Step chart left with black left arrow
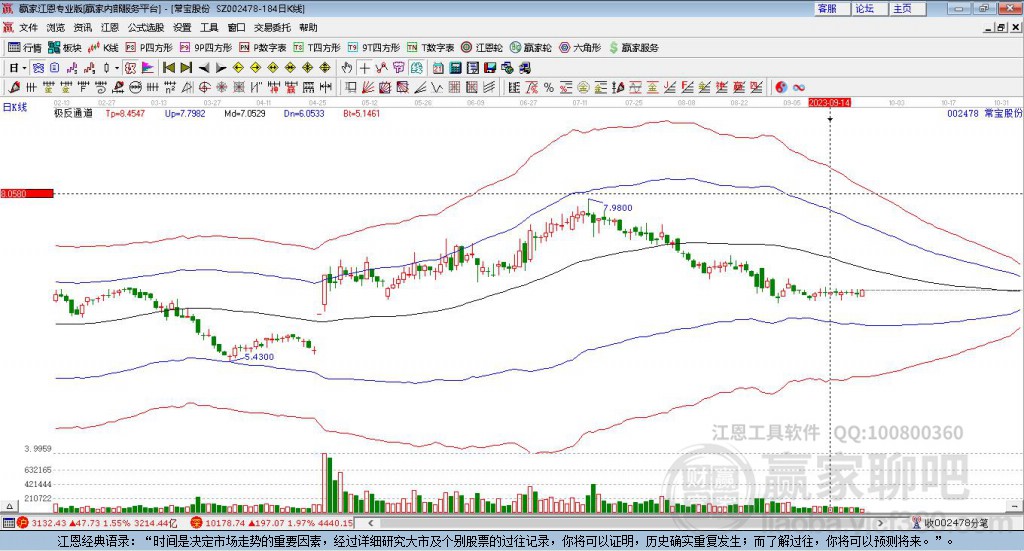 pos(204,68)
